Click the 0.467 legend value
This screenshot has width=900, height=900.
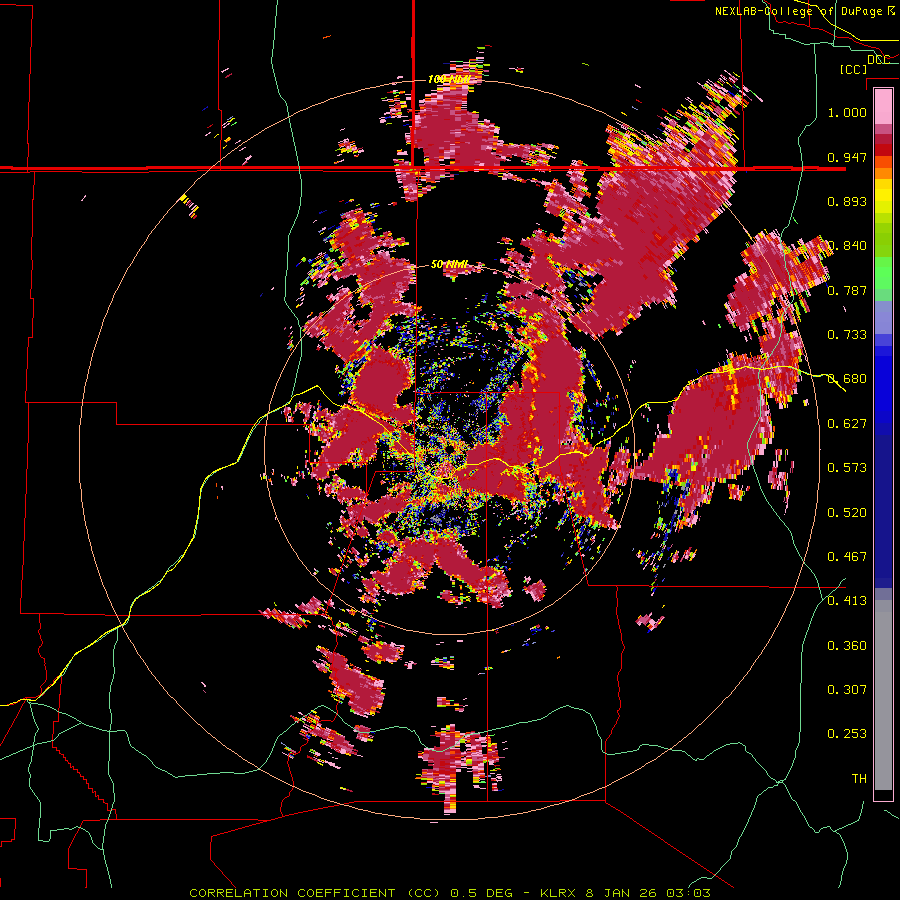(847, 557)
